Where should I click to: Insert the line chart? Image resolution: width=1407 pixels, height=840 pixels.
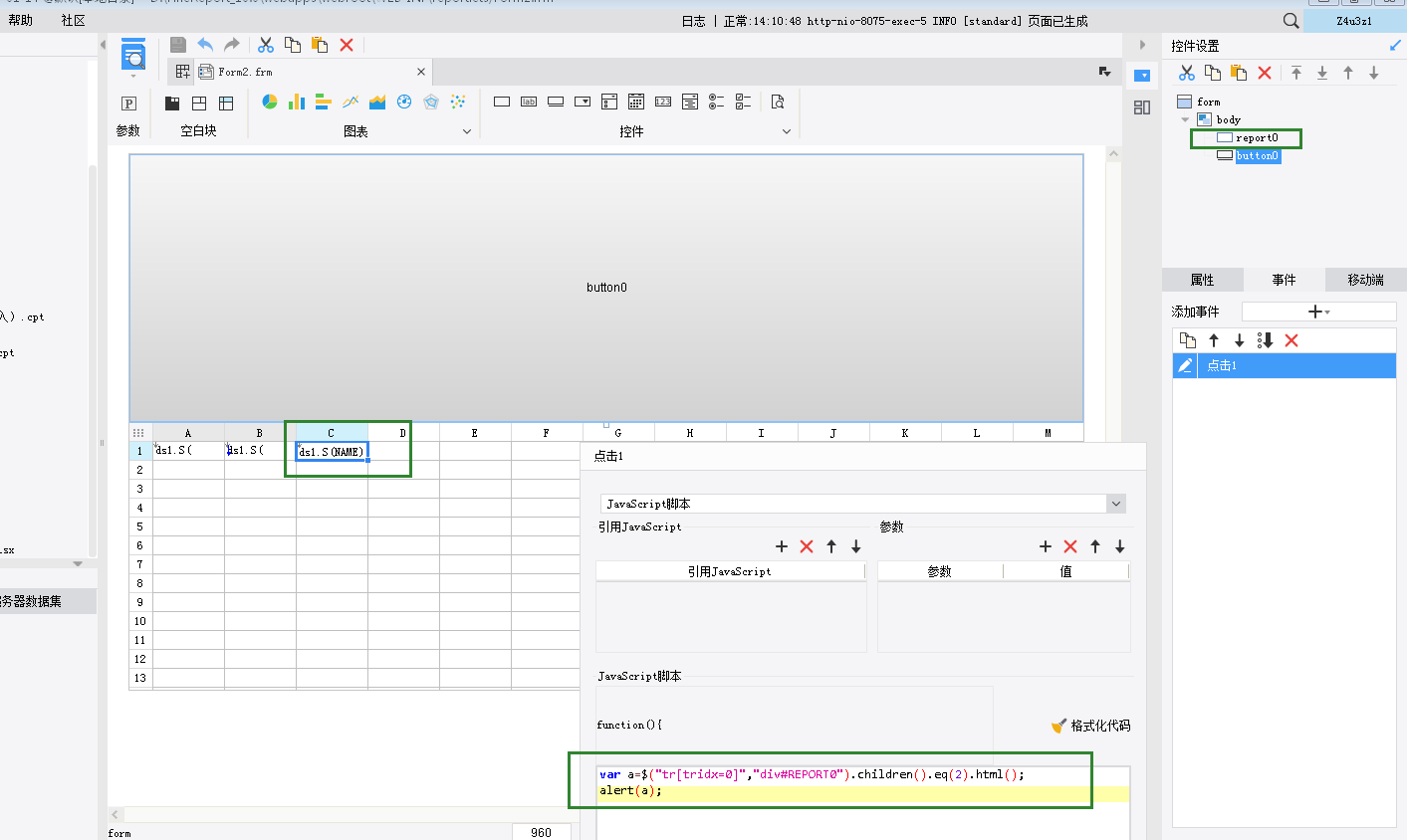[351, 102]
